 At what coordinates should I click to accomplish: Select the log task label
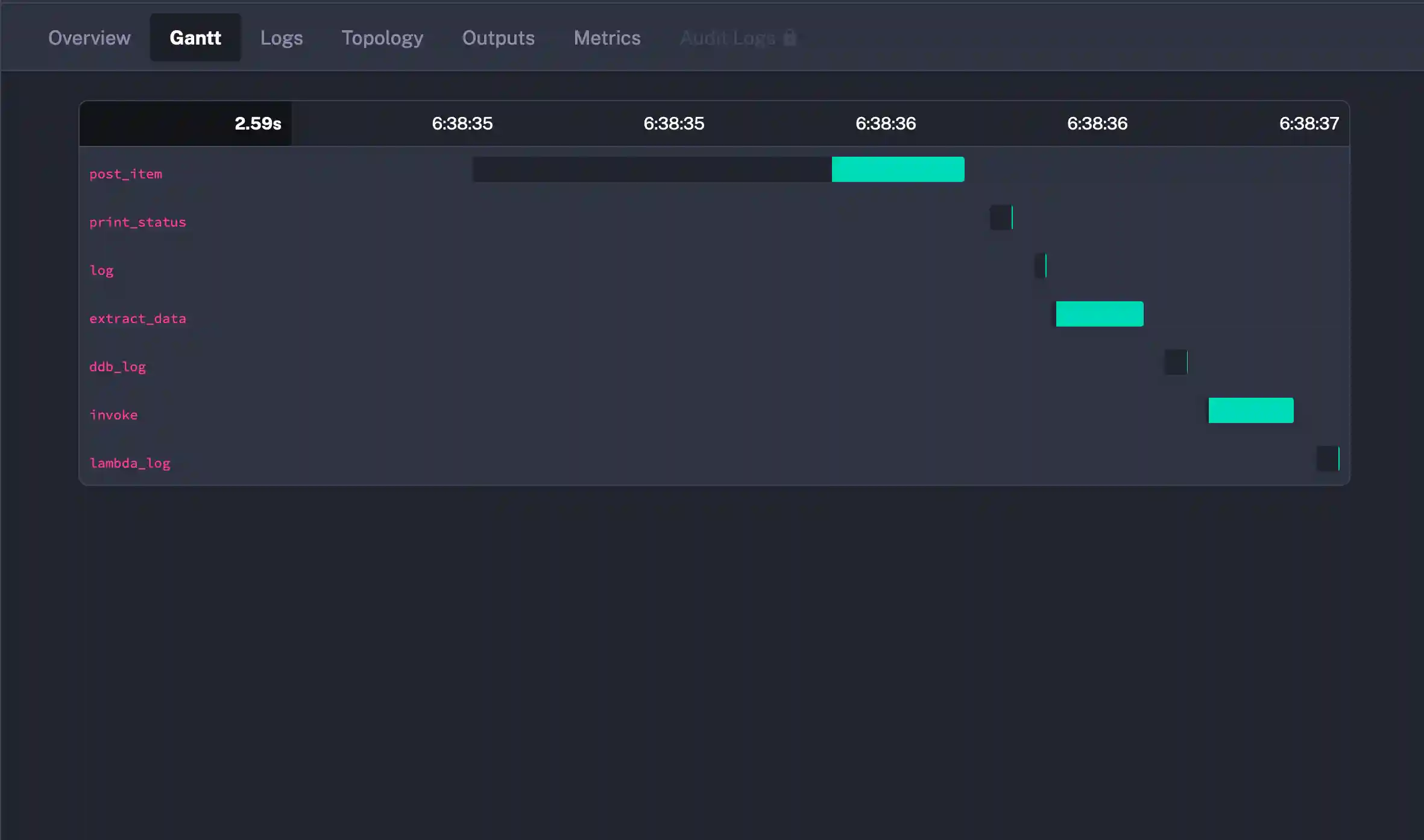click(101, 271)
